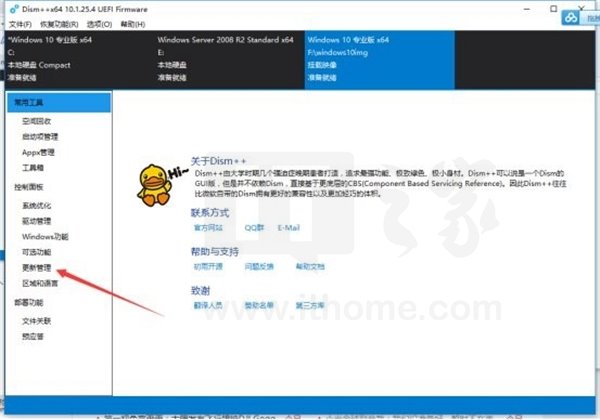Screen dimensions: 600x420
Task: Click the yellow duck mascot image
Action: (x=155, y=186)
